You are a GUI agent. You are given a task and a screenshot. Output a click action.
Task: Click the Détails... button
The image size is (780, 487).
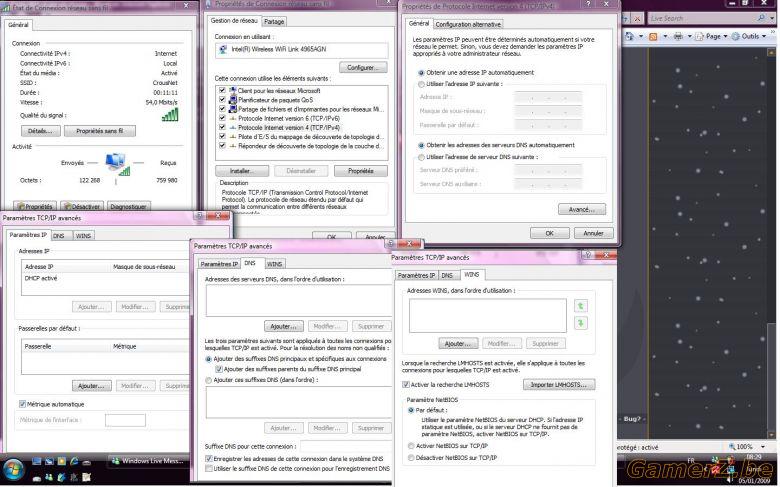[41, 131]
